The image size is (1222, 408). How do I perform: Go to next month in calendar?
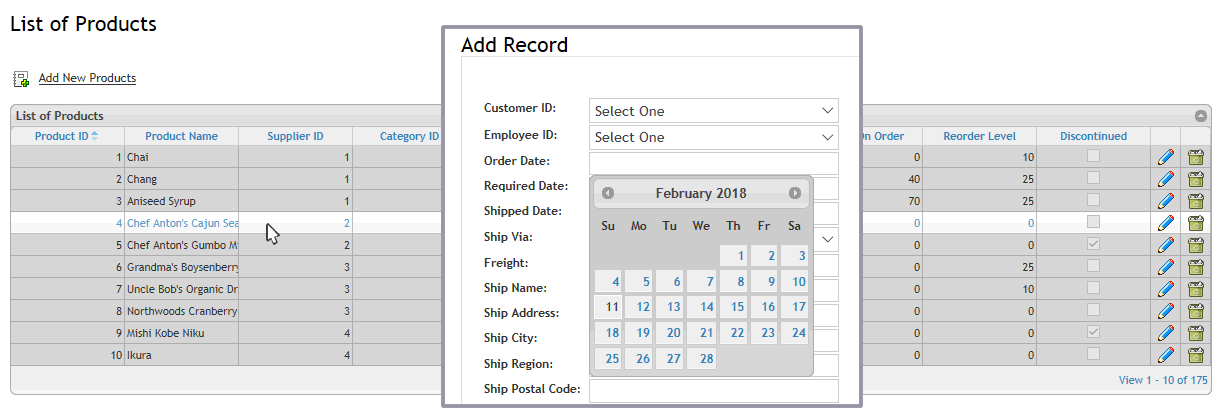pos(795,193)
